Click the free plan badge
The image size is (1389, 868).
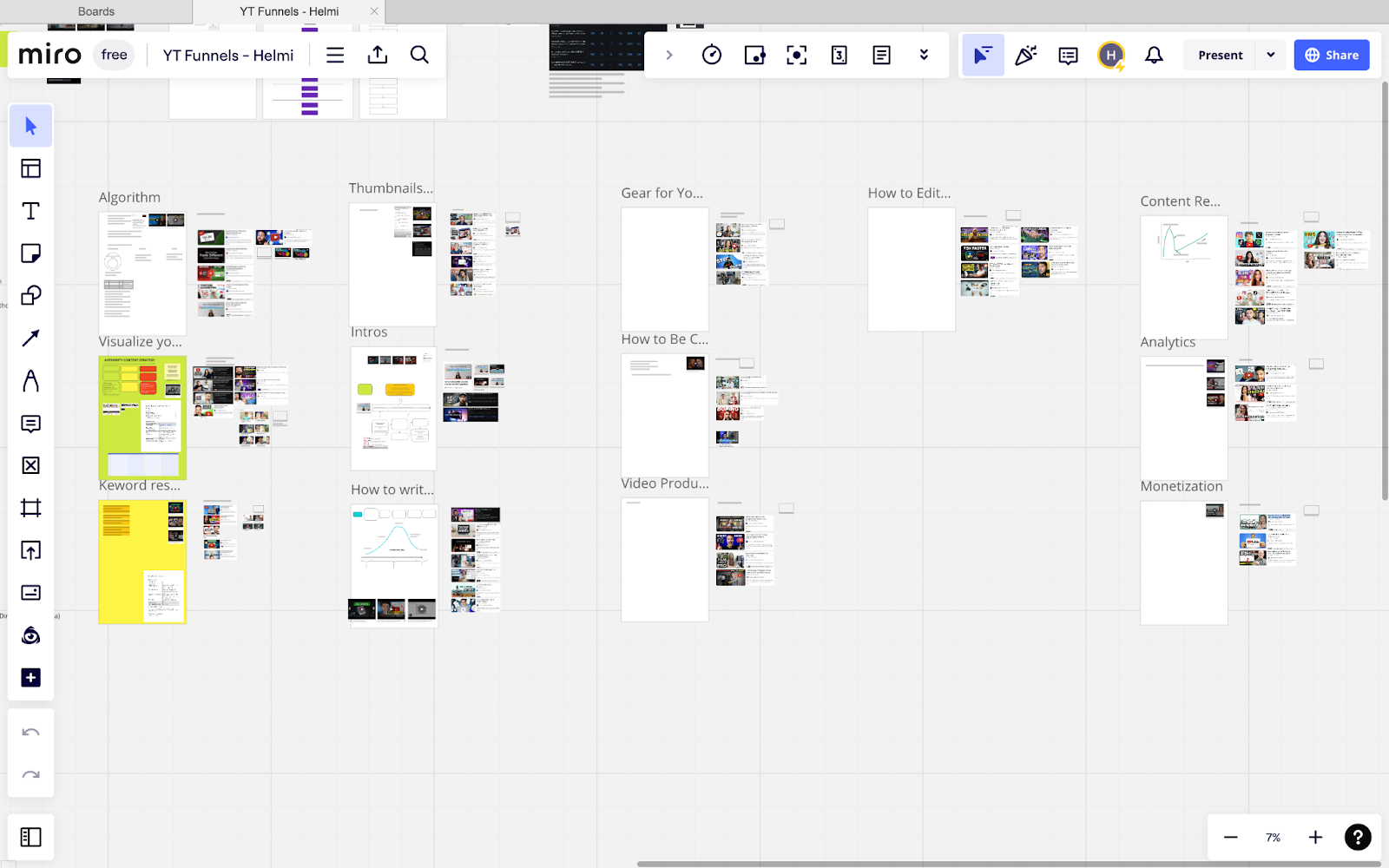click(114, 56)
